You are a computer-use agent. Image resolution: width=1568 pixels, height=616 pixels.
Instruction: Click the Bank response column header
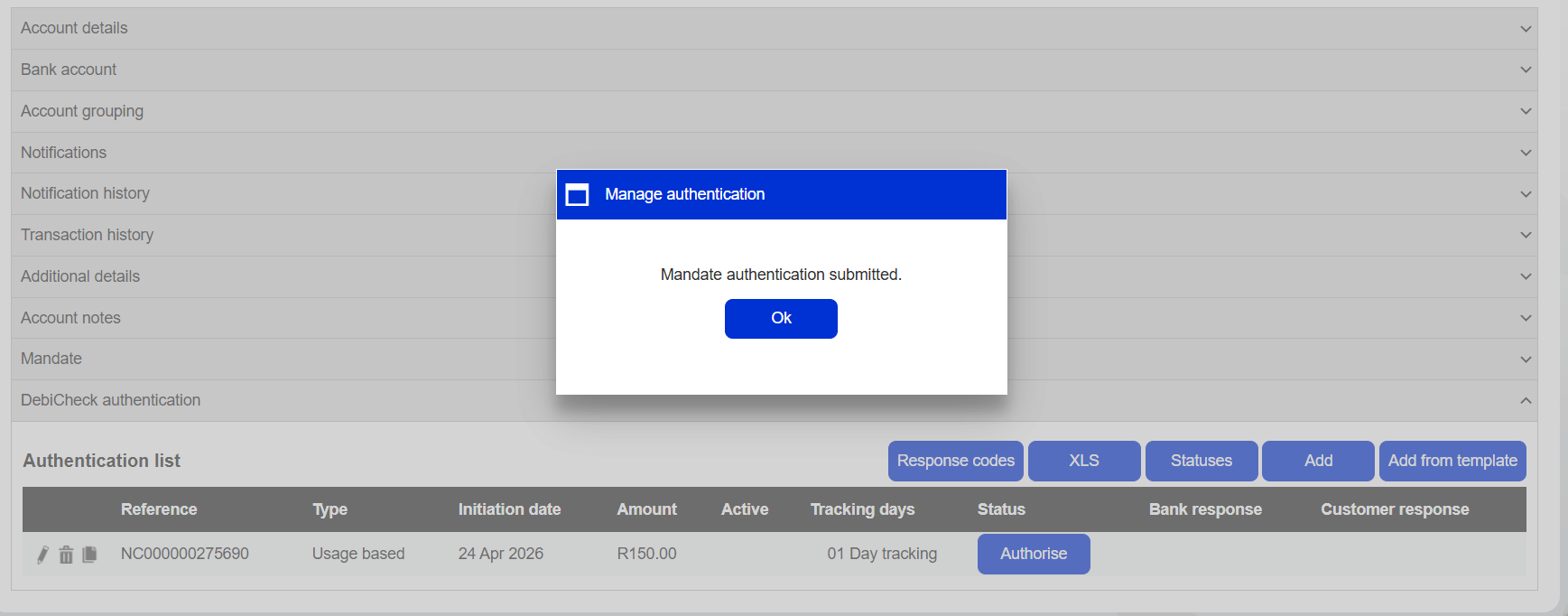1205,509
